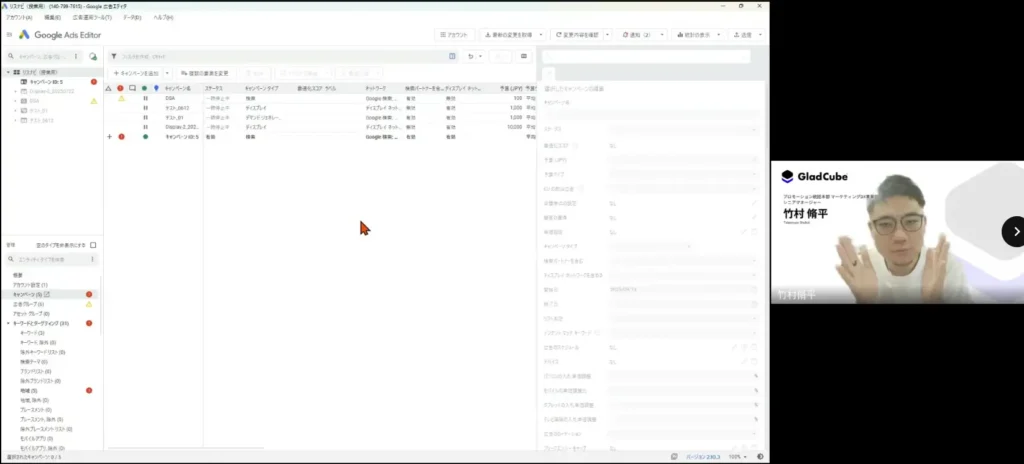This screenshot has height=464, width=1024.
Task: Click the warning triangle column header icon
Action: click(x=109, y=88)
